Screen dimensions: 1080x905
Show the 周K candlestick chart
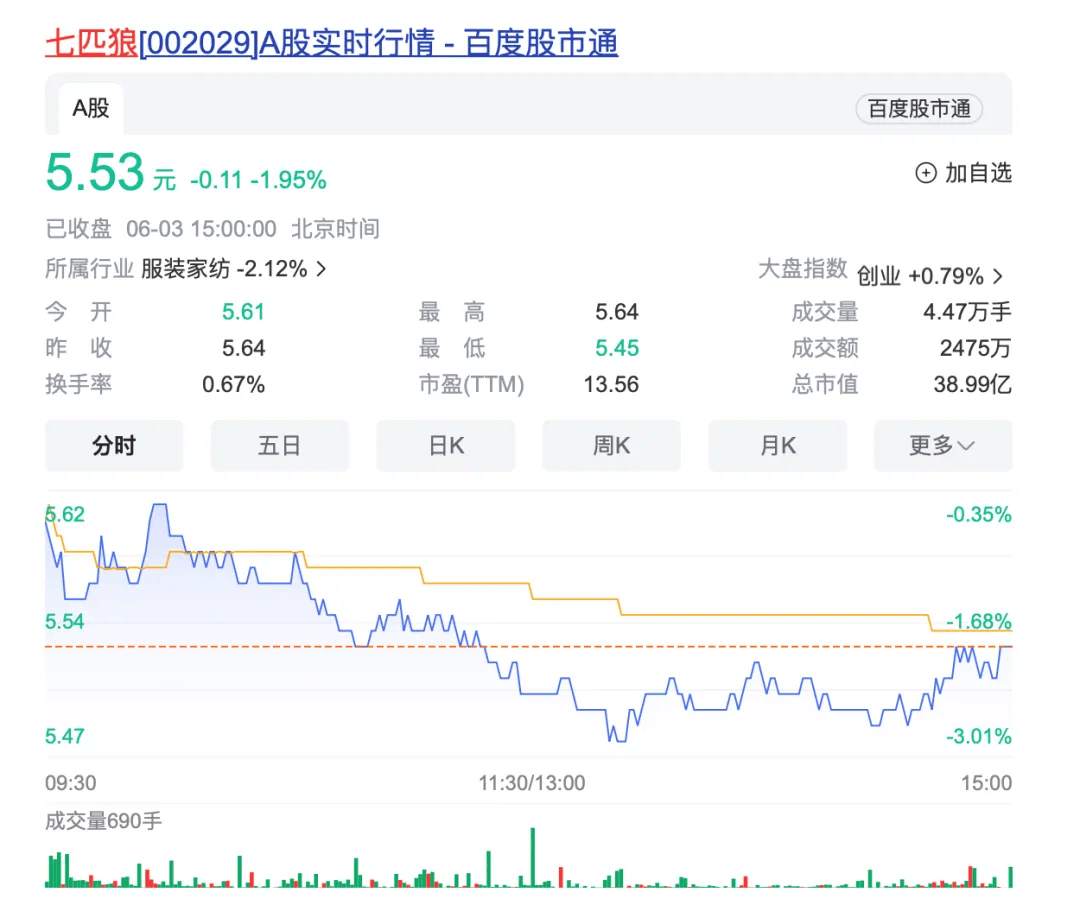pyautogui.click(x=611, y=446)
